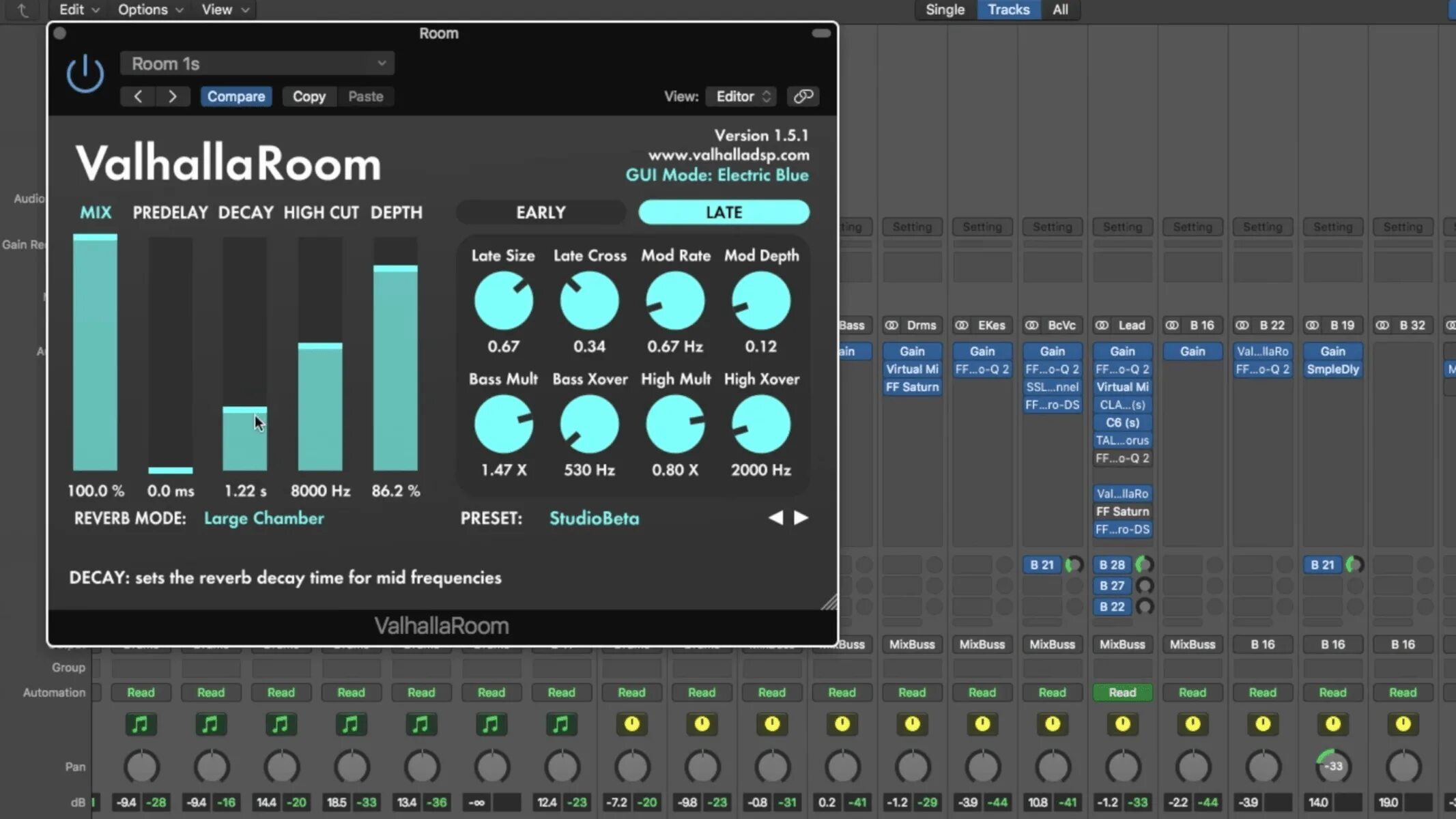This screenshot has height=819, width=1456.
Task: Click the link icon next to the Editor view
Action: (803, 96)
